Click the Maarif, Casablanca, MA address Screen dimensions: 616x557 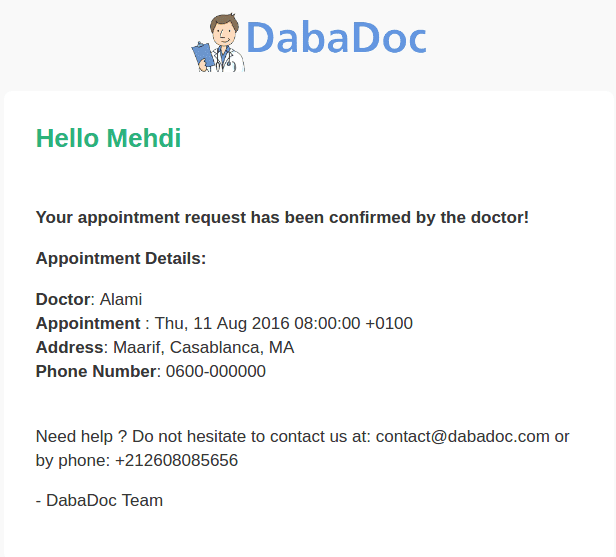[204, 348]
